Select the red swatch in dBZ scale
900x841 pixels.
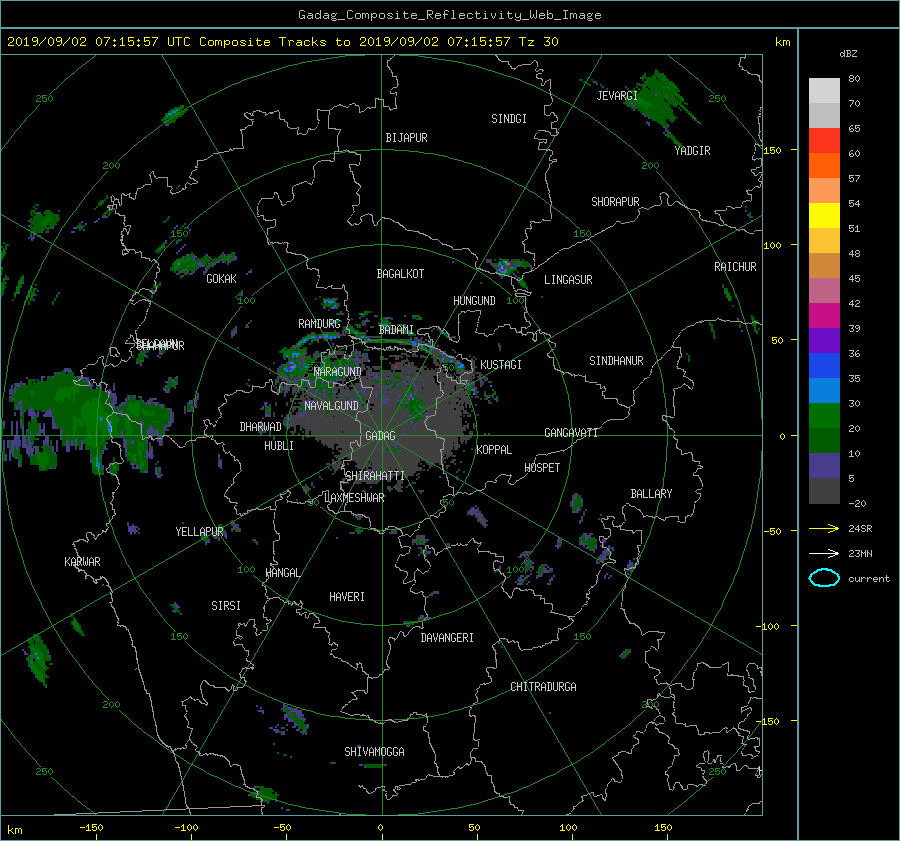click(x=824, y=141)
